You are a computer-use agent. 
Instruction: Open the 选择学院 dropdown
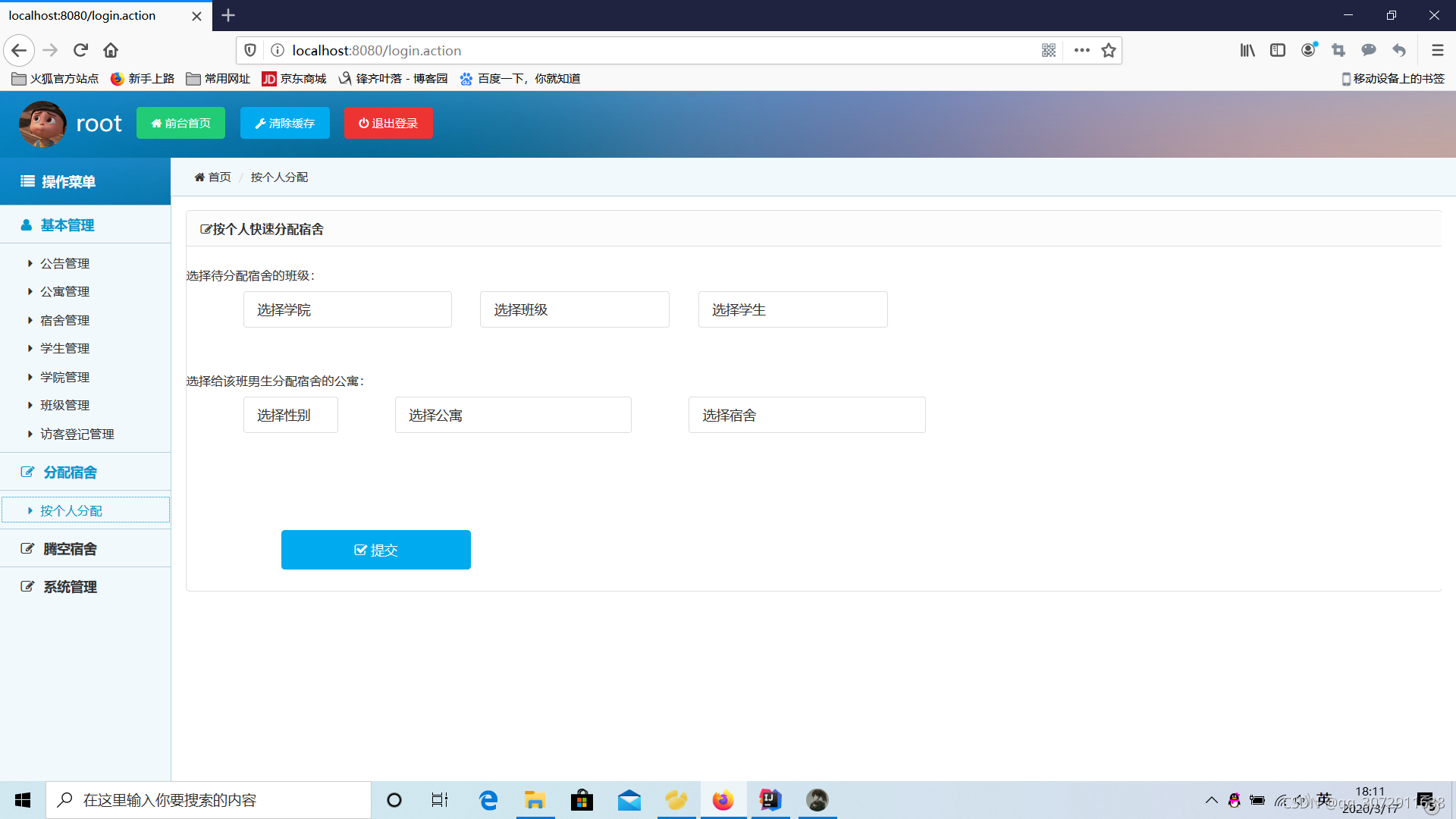pyautogui.click(x=347, y=309)
